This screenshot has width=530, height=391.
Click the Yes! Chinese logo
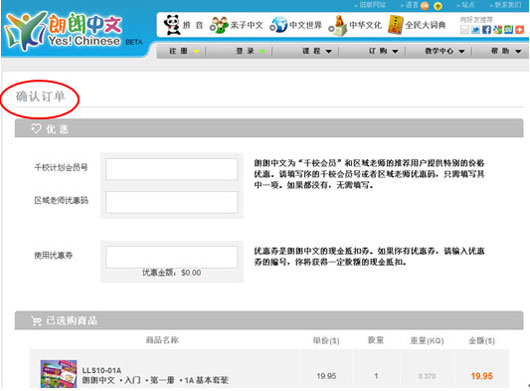64,30
